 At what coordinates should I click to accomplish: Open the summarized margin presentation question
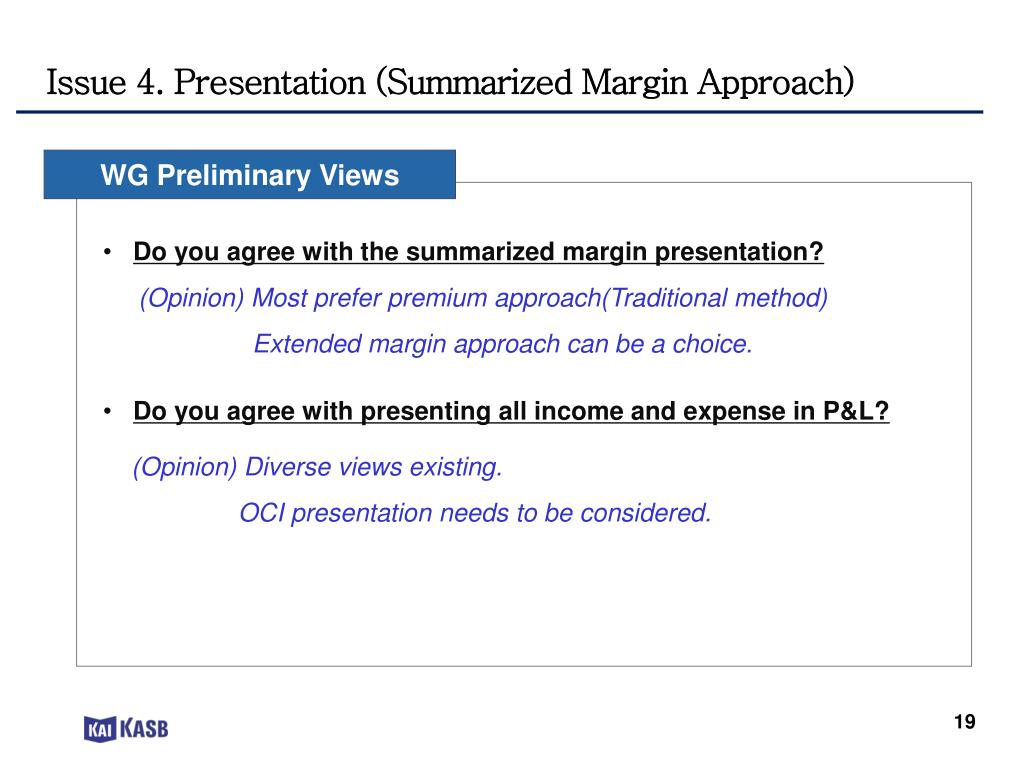coord(478,252)
